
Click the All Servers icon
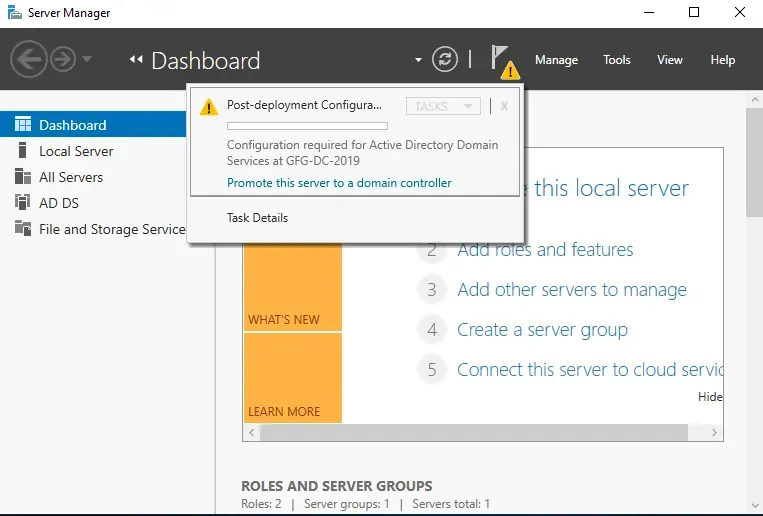(23, 176)
